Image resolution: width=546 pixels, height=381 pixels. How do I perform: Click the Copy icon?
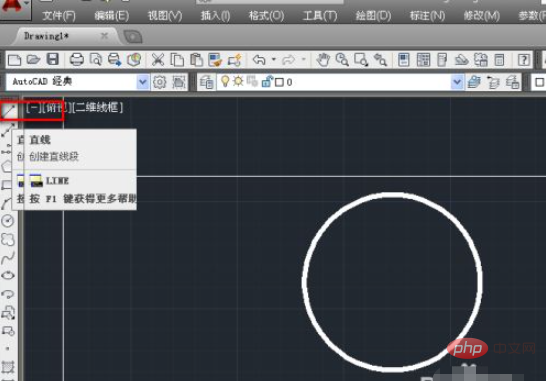(177, 60)
